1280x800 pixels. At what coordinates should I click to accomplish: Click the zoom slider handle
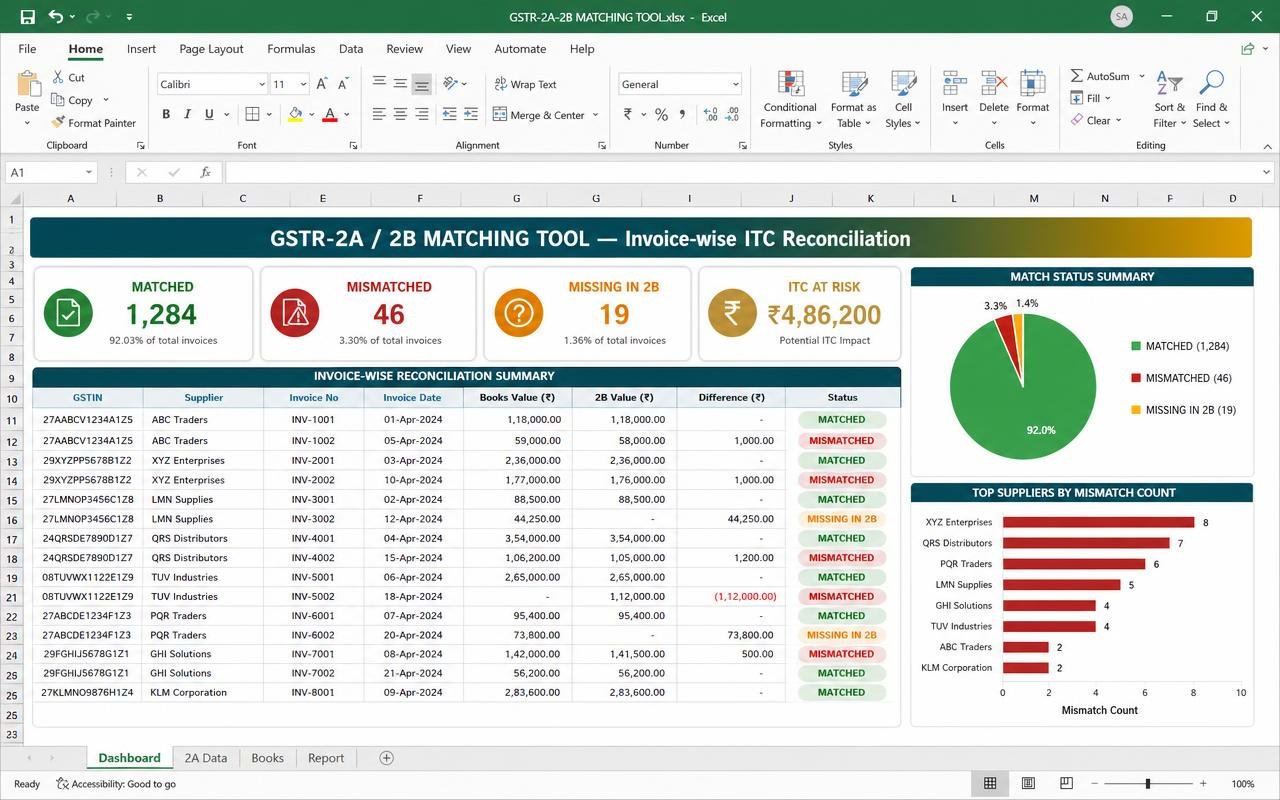[x=1148, y=783]
